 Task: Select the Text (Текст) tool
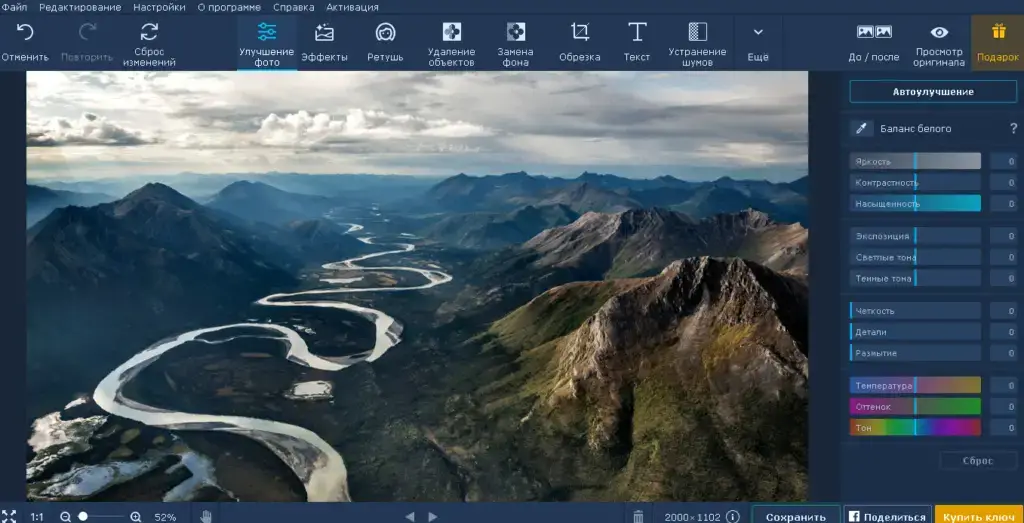[x=636, y=33]
